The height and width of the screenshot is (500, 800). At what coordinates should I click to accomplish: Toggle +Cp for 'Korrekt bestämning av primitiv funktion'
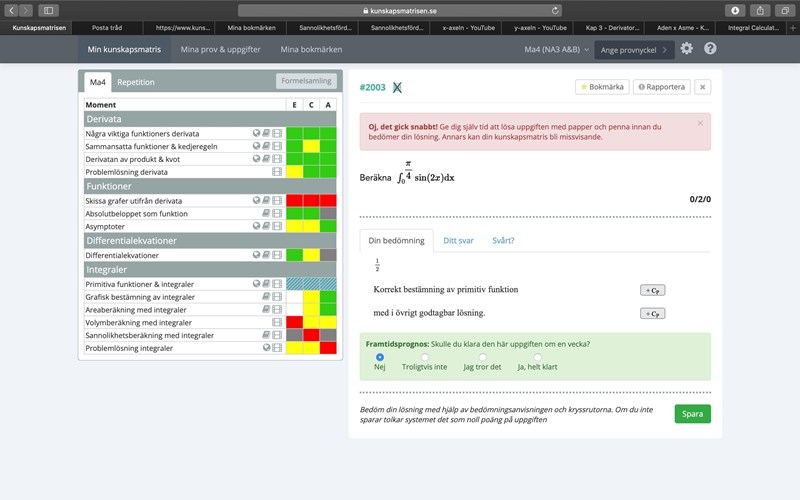click(x=652, y=290)
